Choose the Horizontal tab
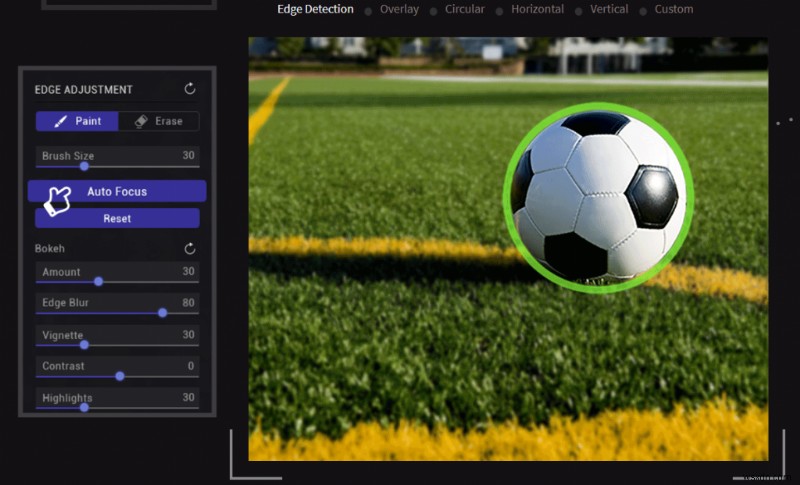 [x=537, y=9]
